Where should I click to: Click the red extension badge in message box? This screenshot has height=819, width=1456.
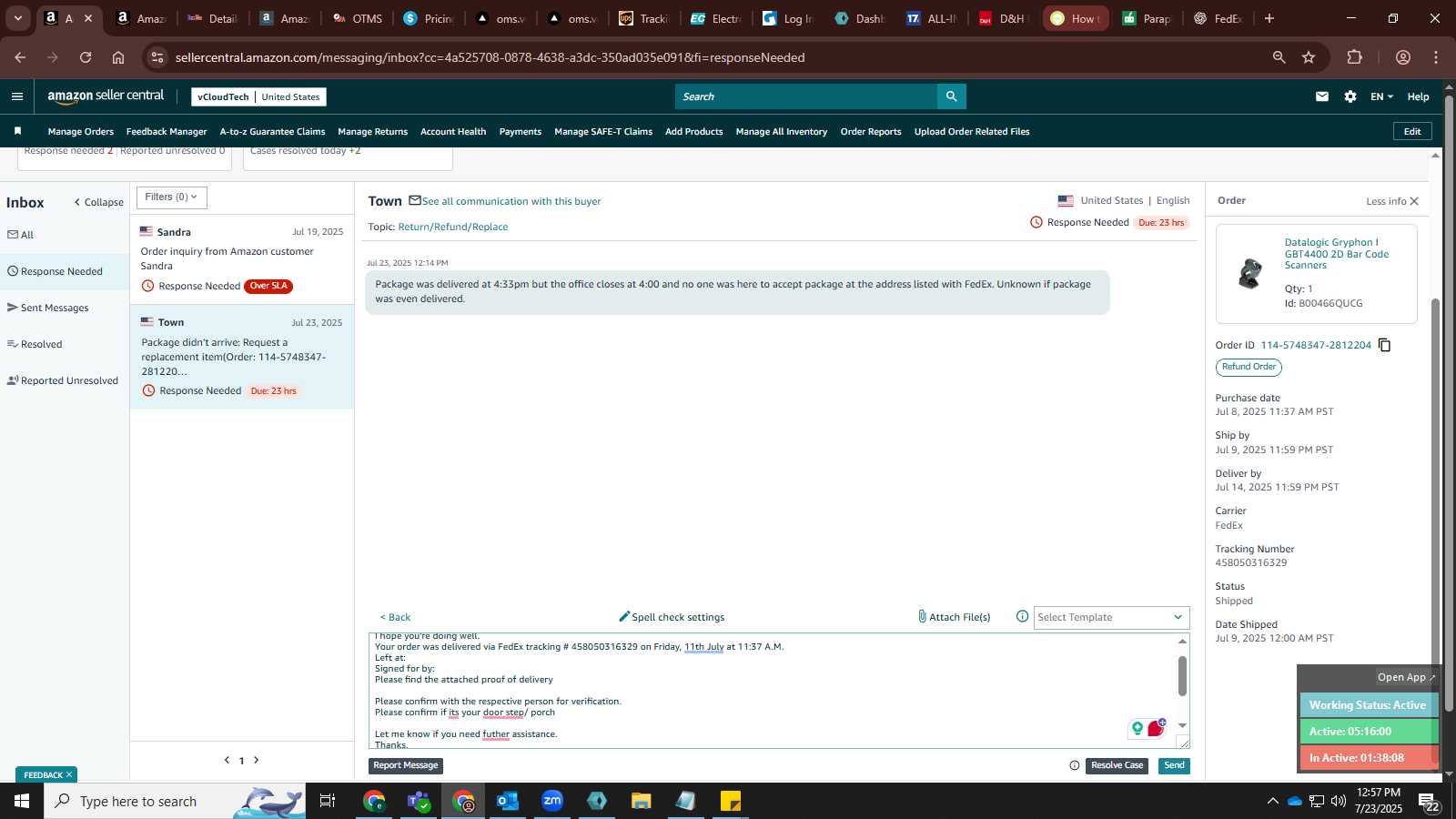(1157, 728)
